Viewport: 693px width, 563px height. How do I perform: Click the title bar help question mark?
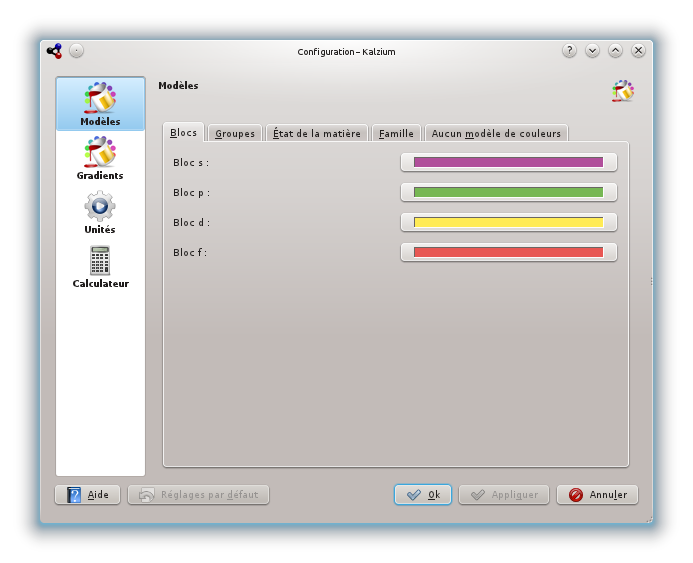(x=569, y=51)
